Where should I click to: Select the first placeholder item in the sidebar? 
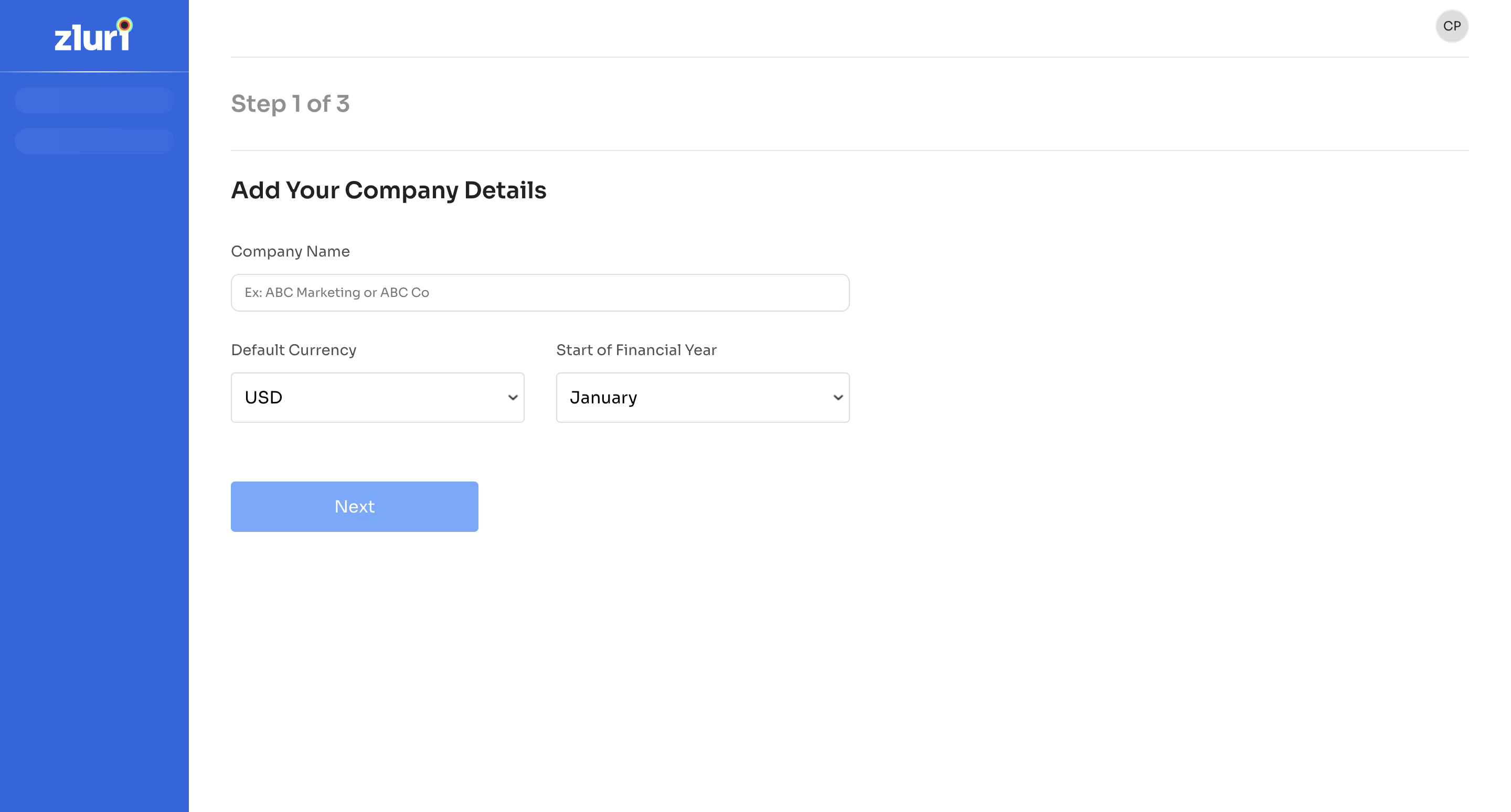[x=94, y=100]
